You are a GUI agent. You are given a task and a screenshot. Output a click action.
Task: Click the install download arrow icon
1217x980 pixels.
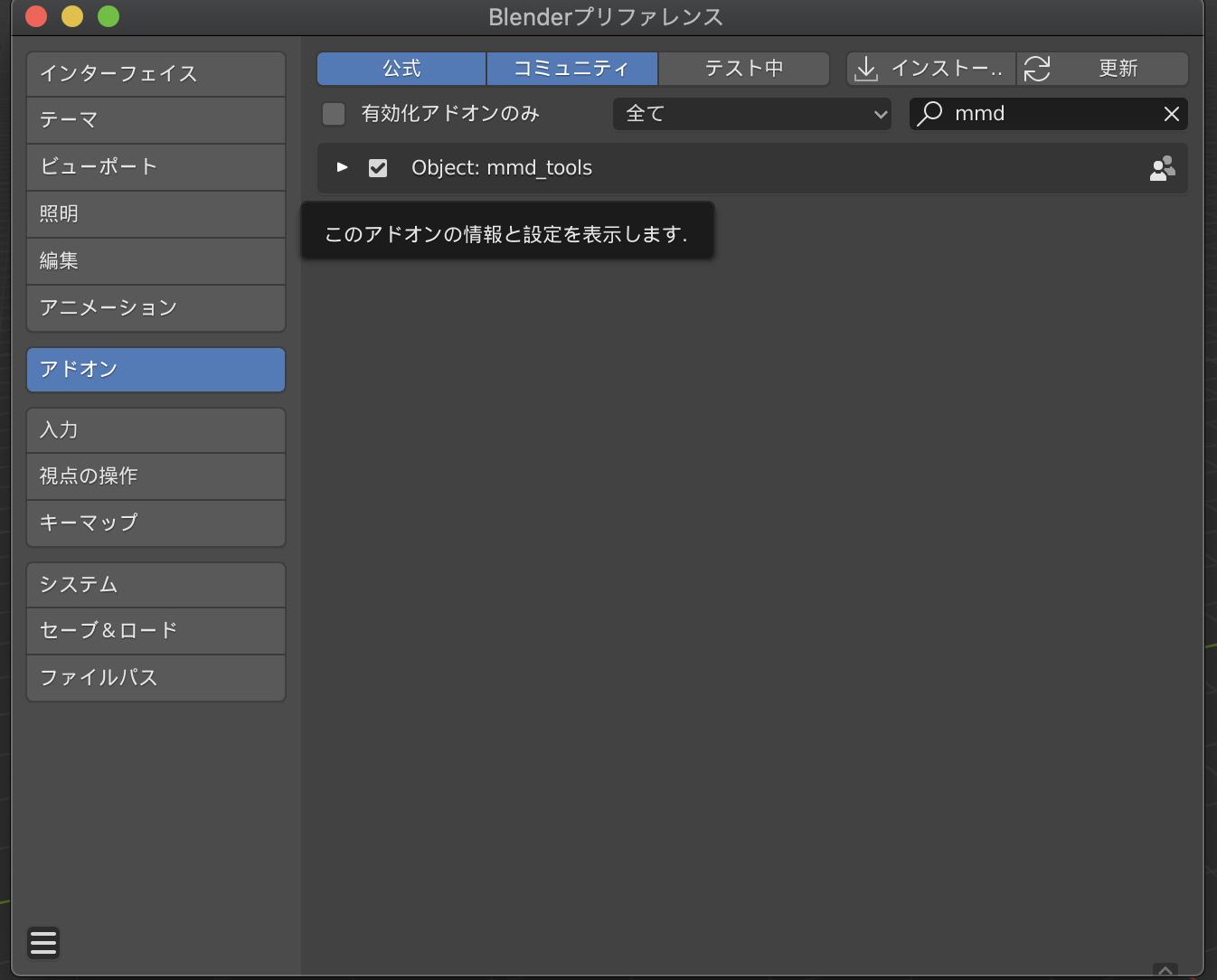point(866,69)
